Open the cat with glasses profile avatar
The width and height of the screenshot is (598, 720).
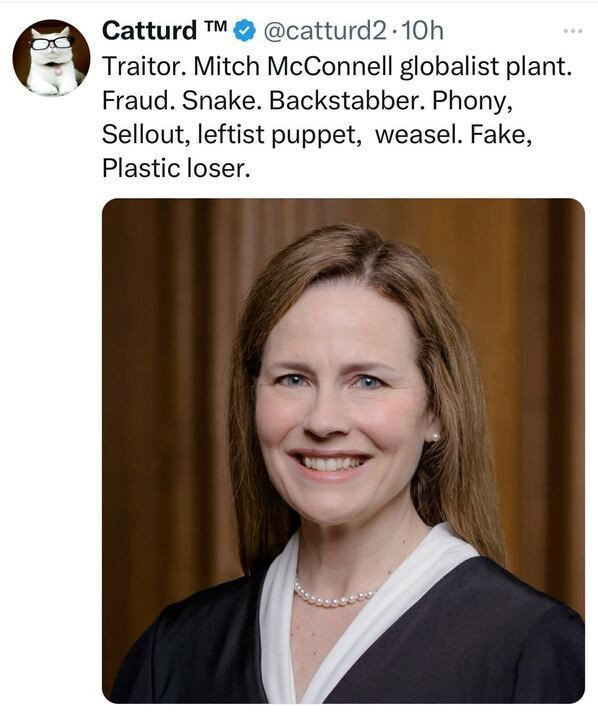point(51,58)
